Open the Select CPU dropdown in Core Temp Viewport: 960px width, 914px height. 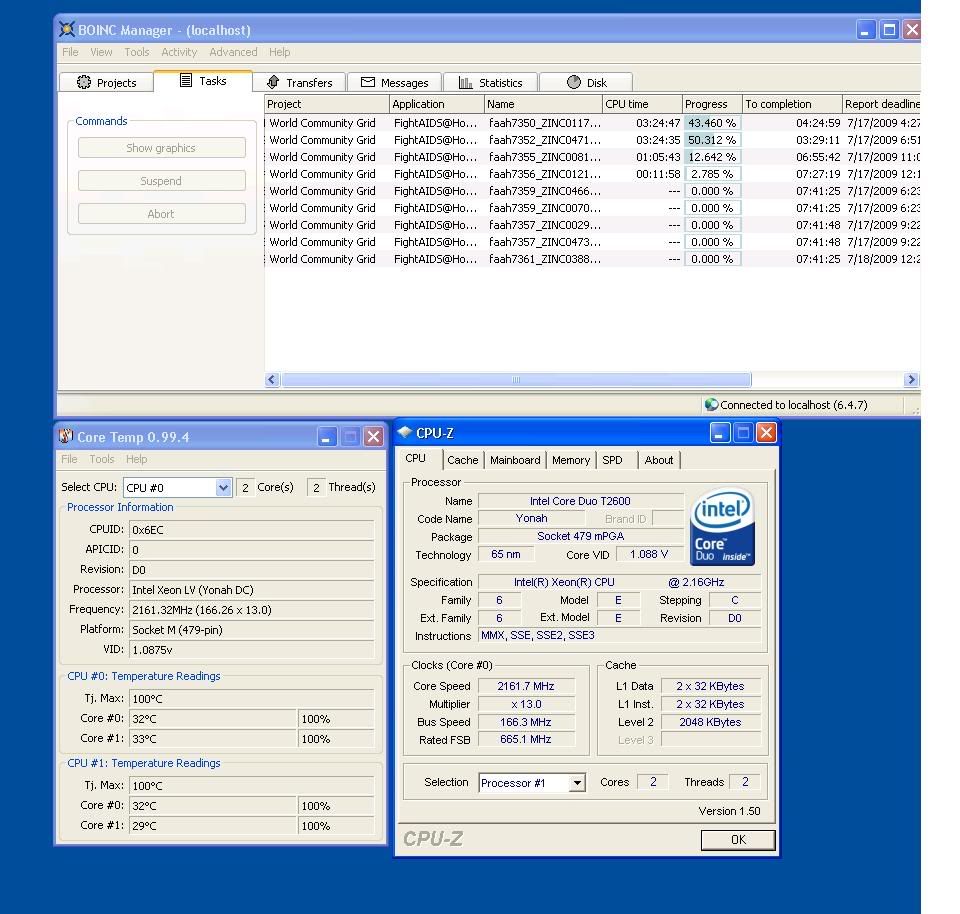click(223, 488)
